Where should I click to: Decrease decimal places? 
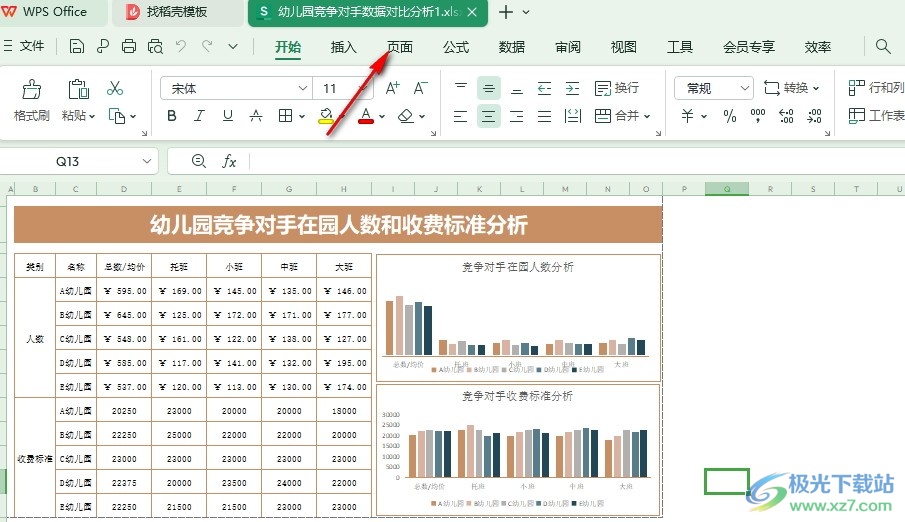(814, 116)
